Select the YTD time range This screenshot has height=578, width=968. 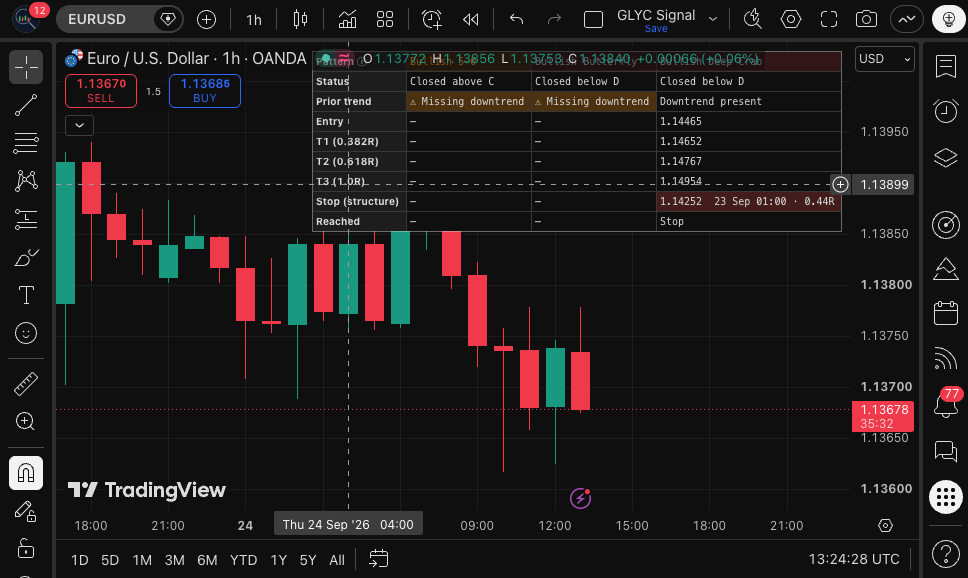(243, 560)
